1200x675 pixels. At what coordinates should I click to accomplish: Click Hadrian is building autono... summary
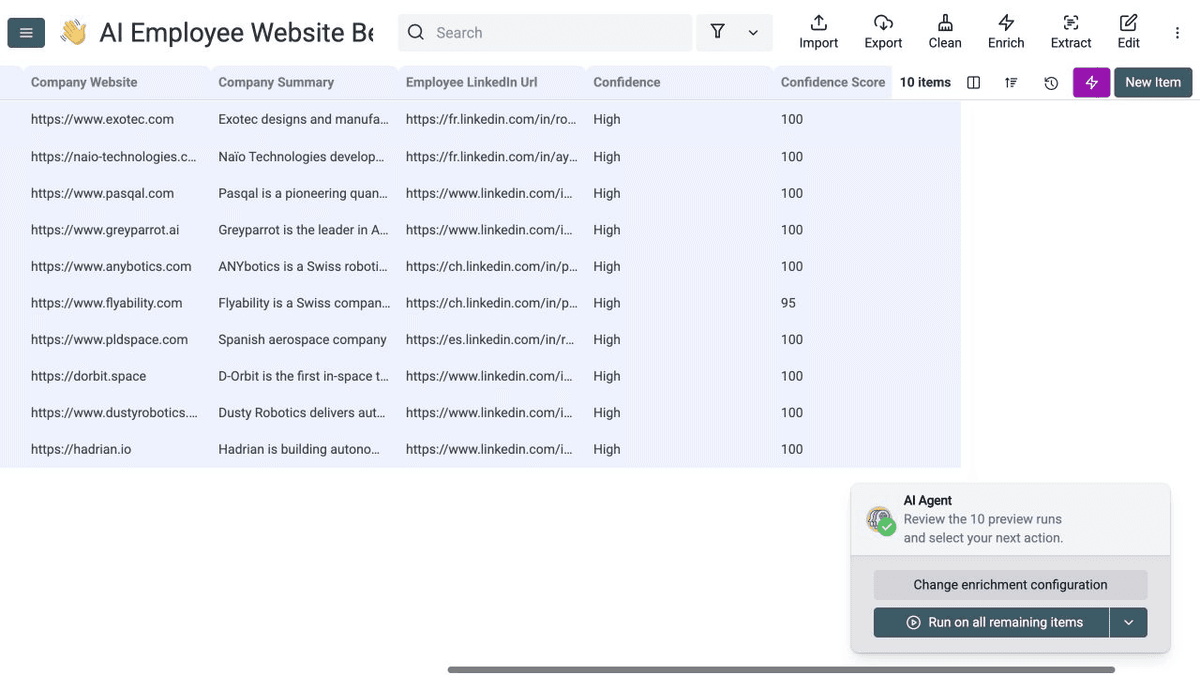(299, 449)
